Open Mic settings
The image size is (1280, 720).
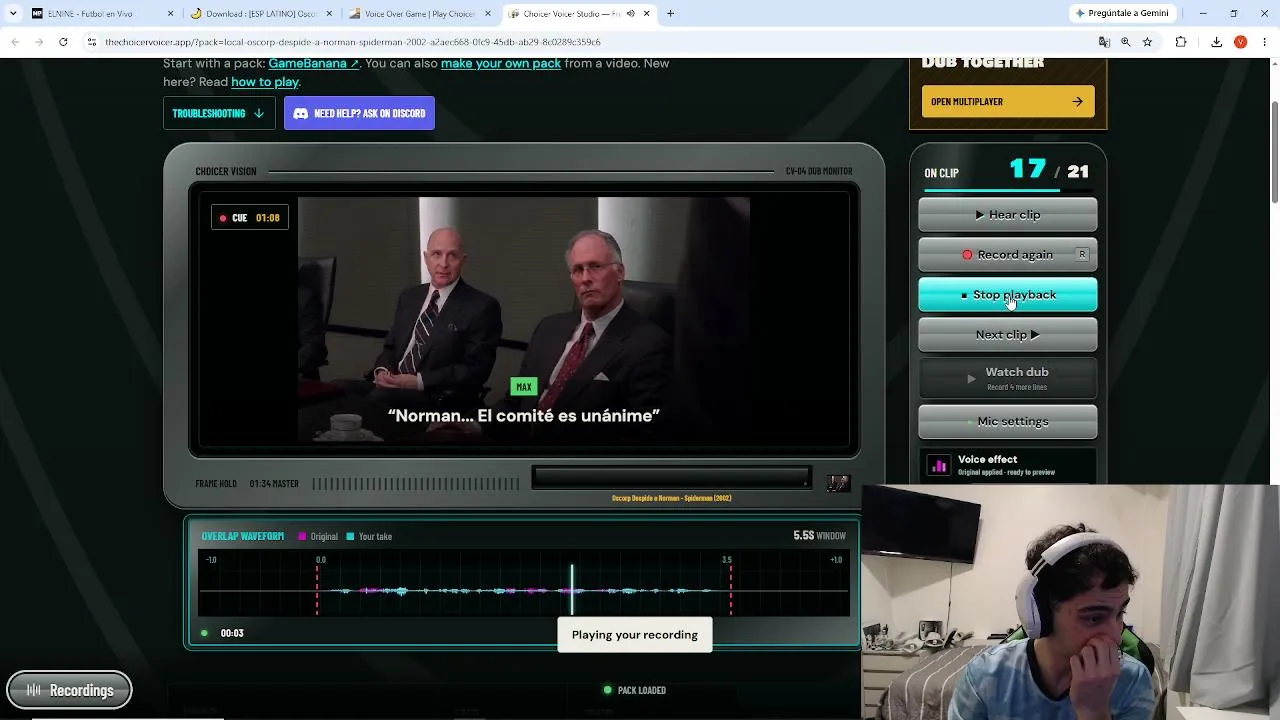[x=1008, y=421]
